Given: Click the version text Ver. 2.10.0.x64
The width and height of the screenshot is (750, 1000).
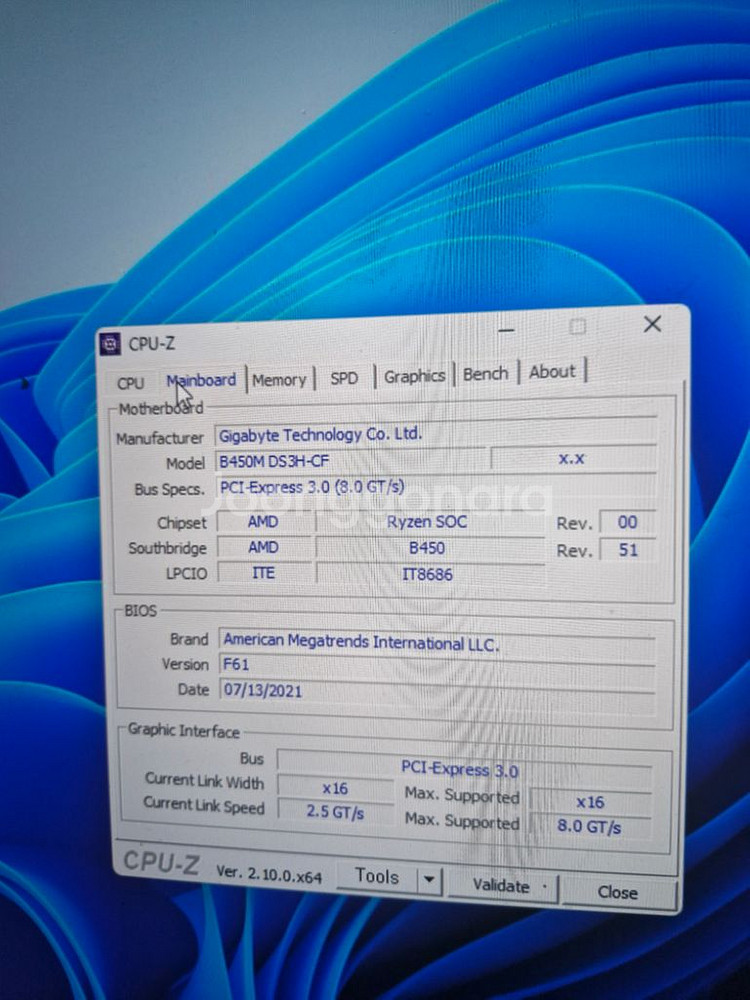Looking at the screenshot, I should [268, 874].
